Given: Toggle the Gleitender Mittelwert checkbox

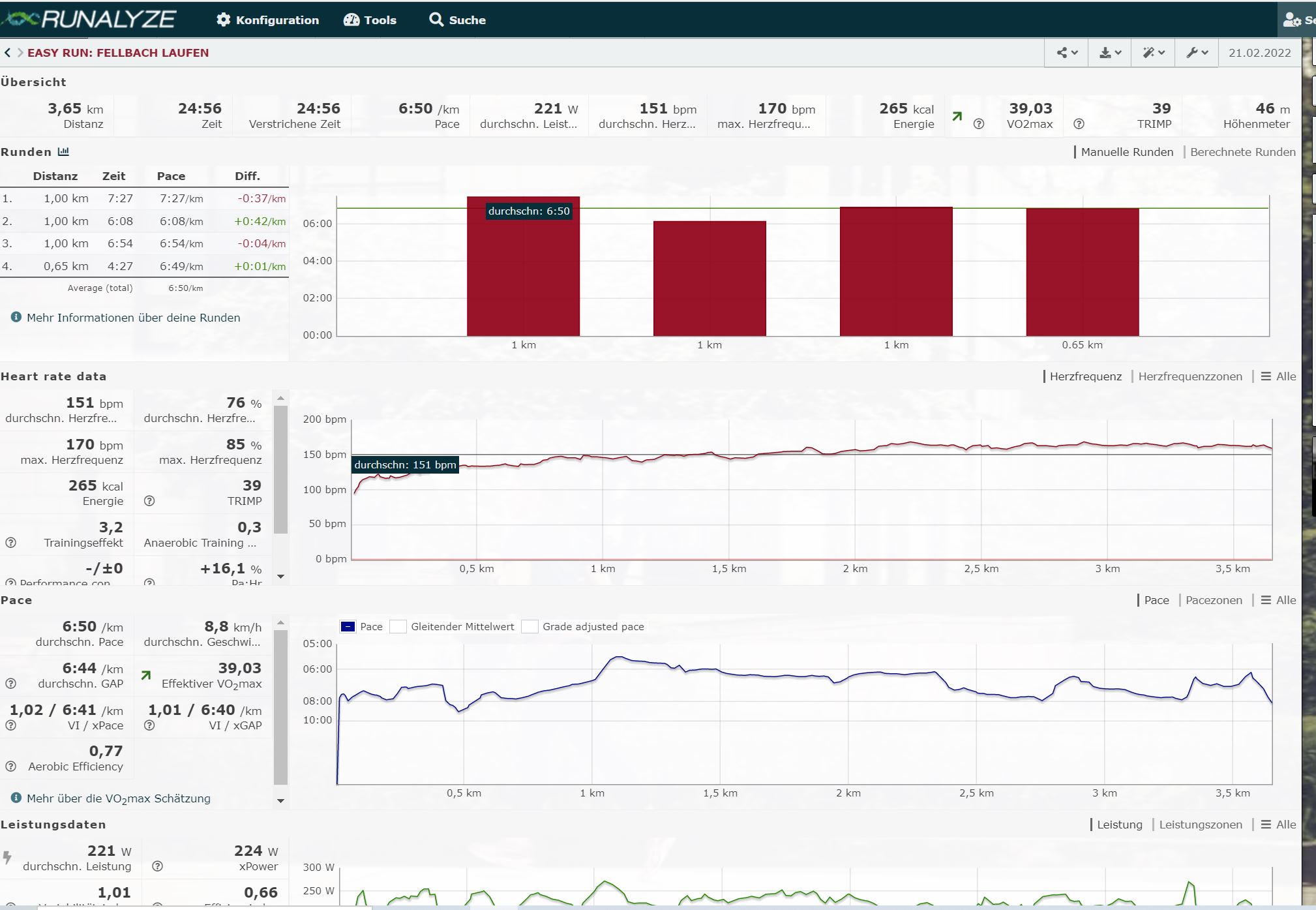Looking at the screenshot, I should click(398, 627).
